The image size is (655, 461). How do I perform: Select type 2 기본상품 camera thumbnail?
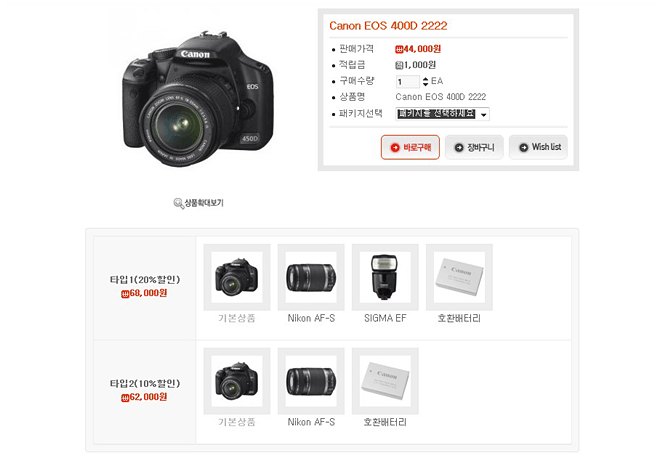click(x=237, y=381)
